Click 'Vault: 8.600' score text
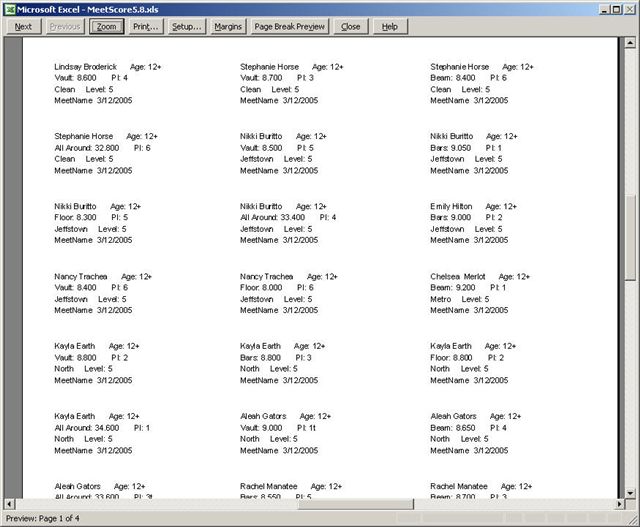 point(76,78)
